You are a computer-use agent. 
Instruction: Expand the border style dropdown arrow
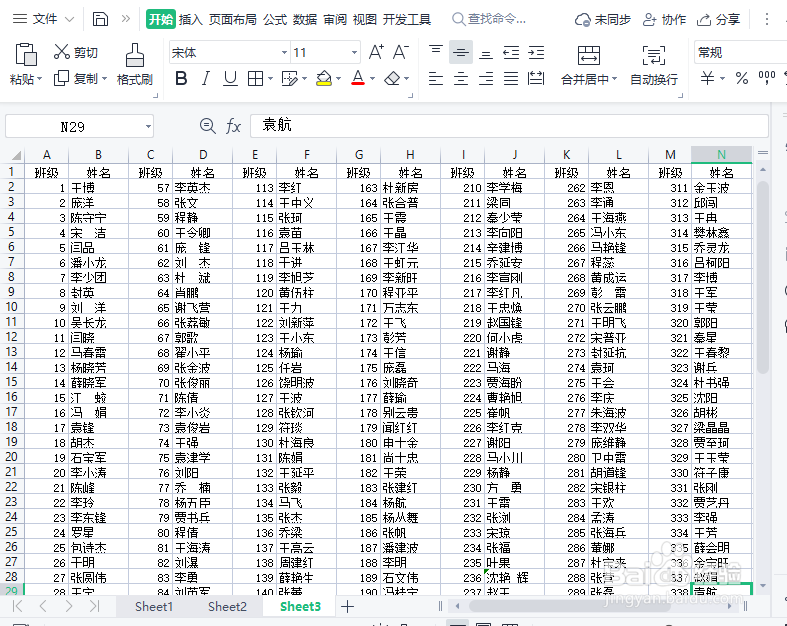(x=271, y=78)
